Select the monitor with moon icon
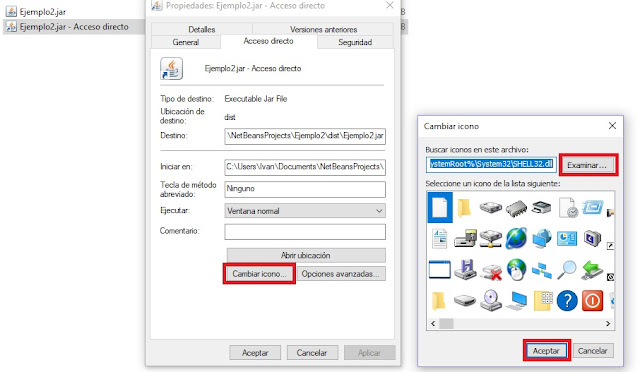The height and width of the screenshot is (372, 640). pyautogui.click(x=592, y=238)
